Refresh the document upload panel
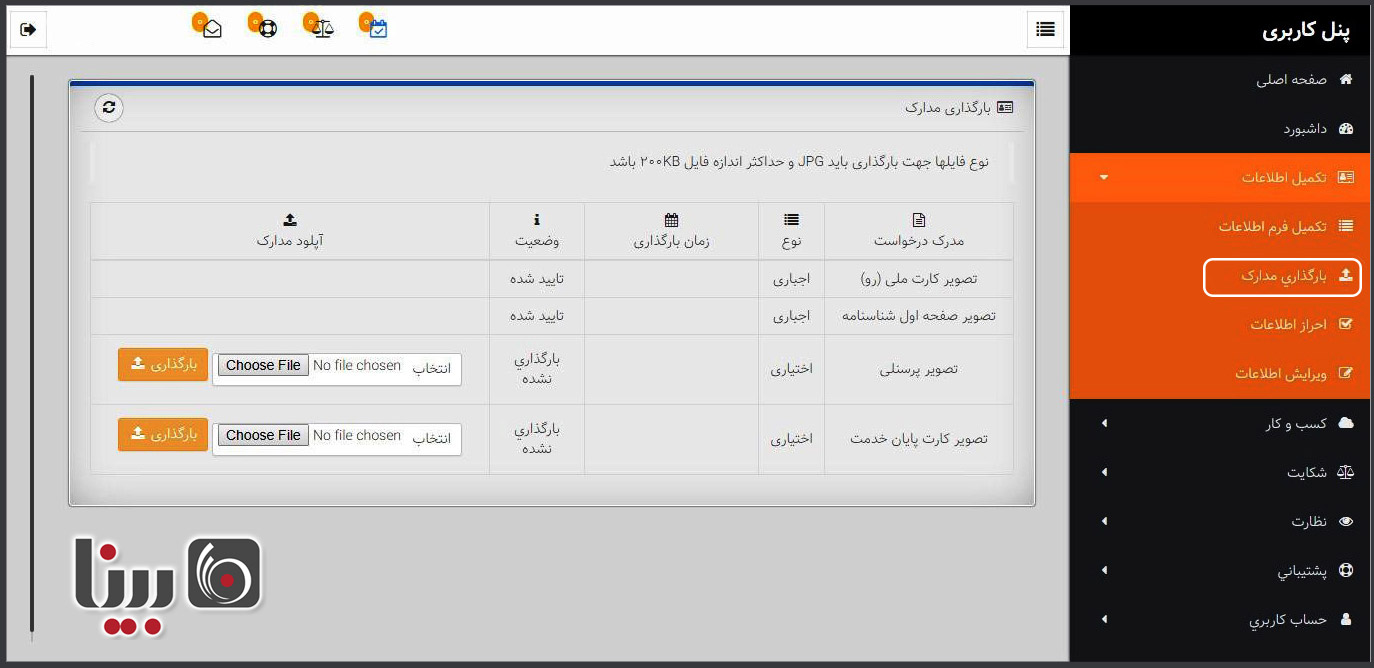Screen dimensions: 1374x668 (x=108, y=109)
